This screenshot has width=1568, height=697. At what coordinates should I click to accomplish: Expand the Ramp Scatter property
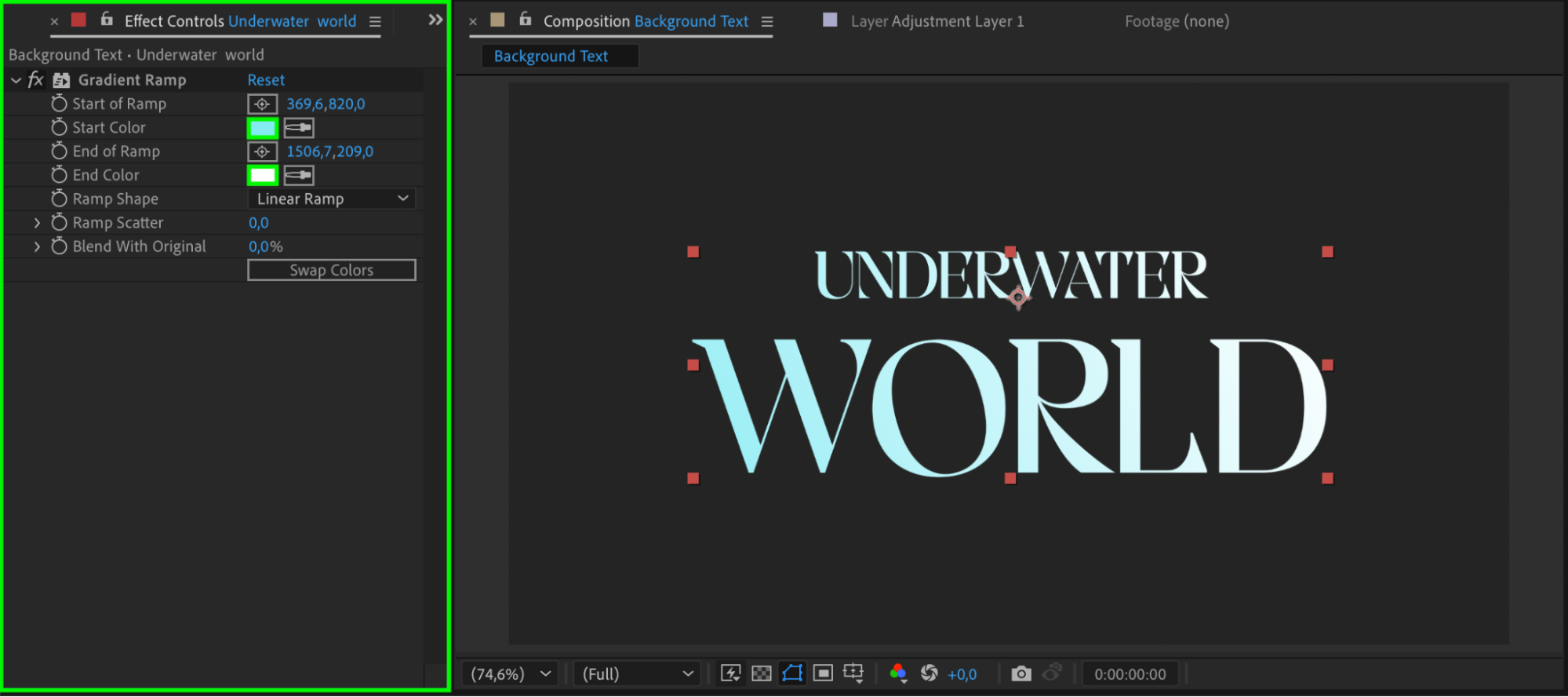pyautogui.click(x=37, y=223)
